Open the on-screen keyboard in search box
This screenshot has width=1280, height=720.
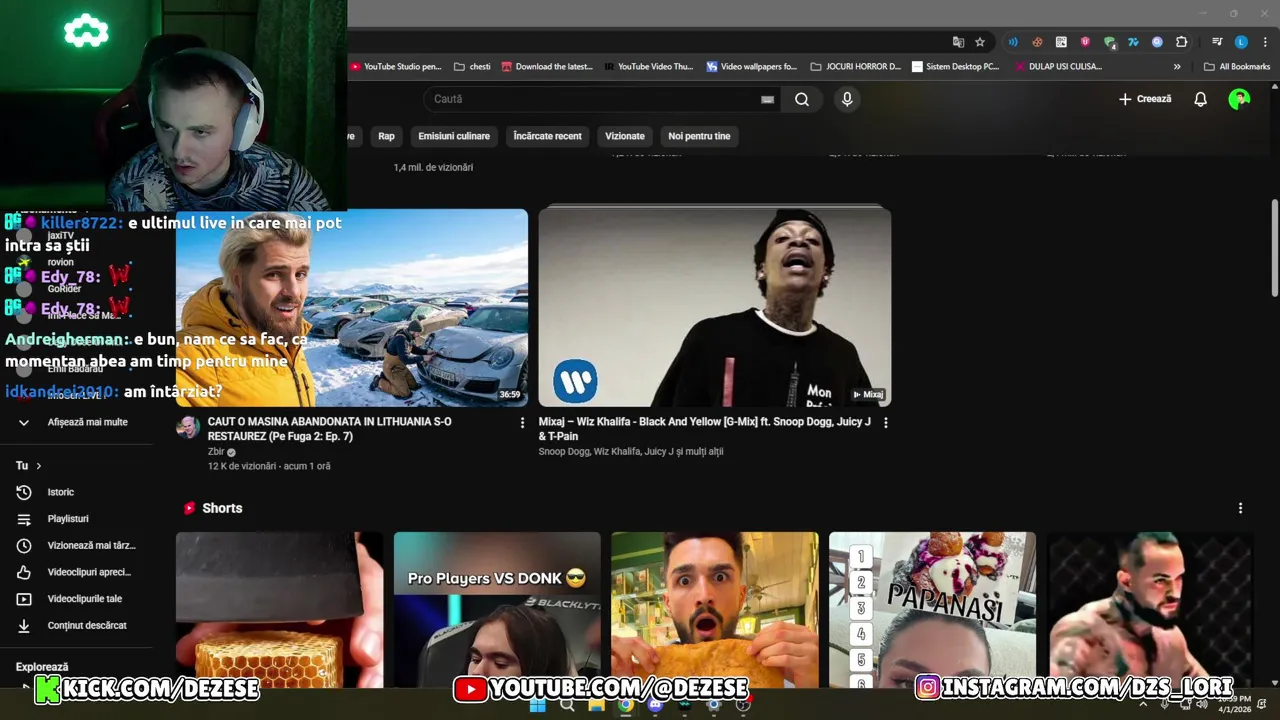pyautogui.click(x=767, y=99)
